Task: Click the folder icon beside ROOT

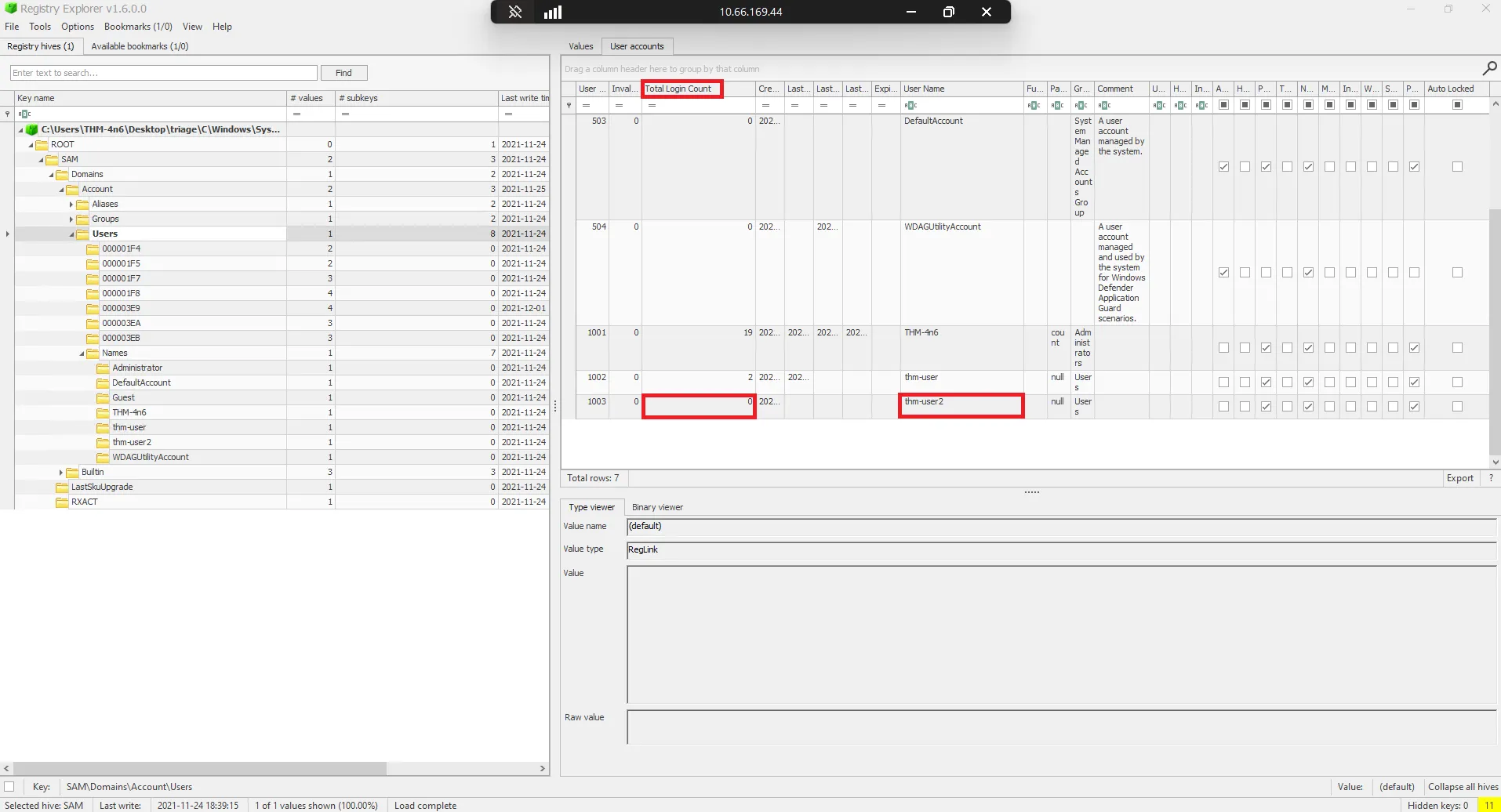Action: [42, 144]
